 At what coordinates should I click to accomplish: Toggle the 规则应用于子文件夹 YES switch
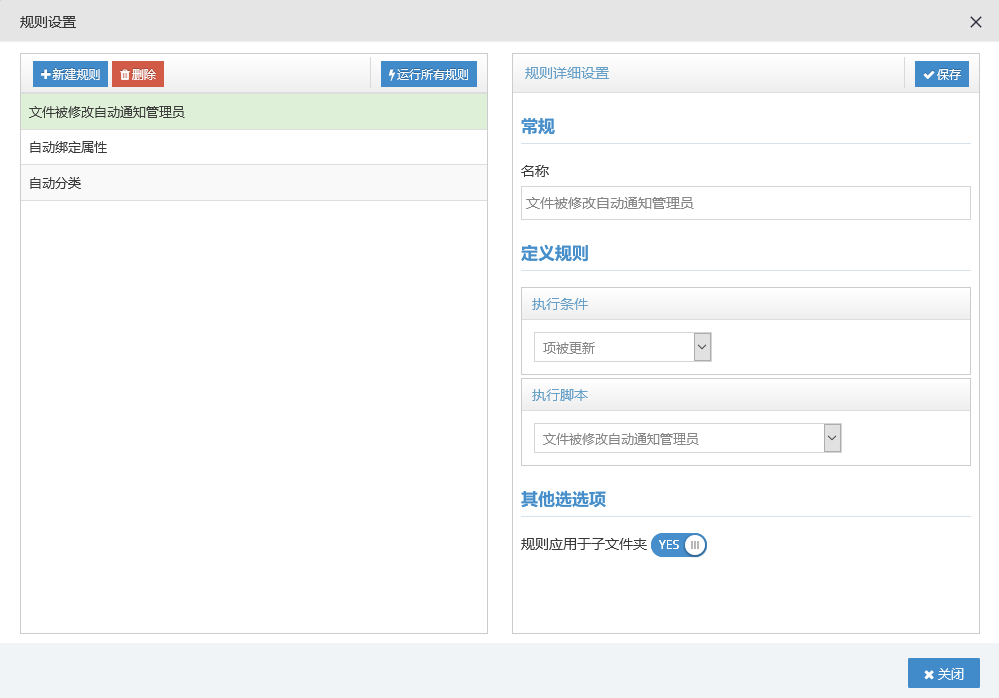679,545
